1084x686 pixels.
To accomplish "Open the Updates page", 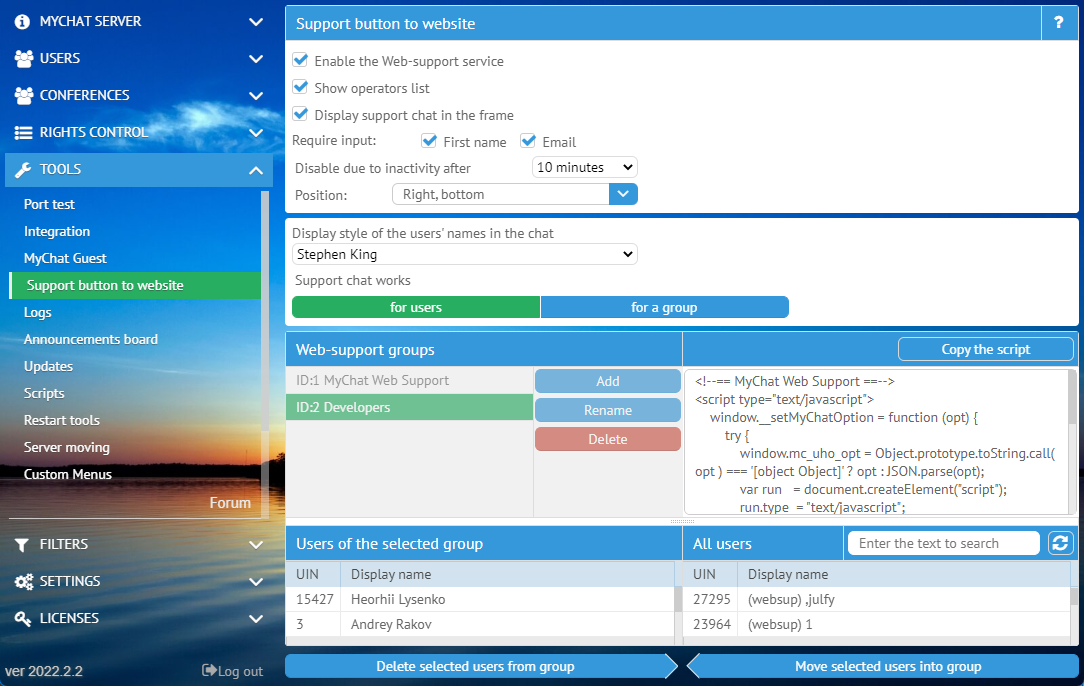I will point(48,367).
